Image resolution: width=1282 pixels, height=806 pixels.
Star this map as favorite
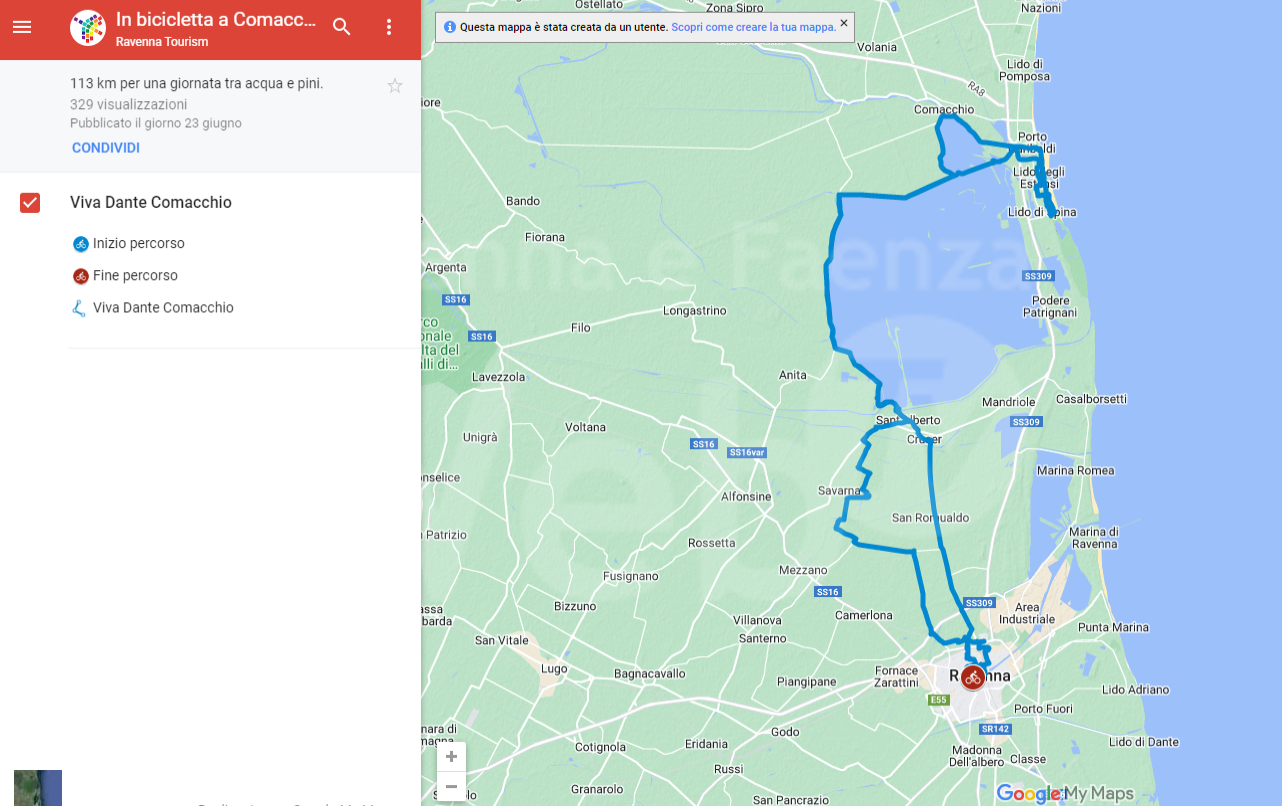click(395, 86)
